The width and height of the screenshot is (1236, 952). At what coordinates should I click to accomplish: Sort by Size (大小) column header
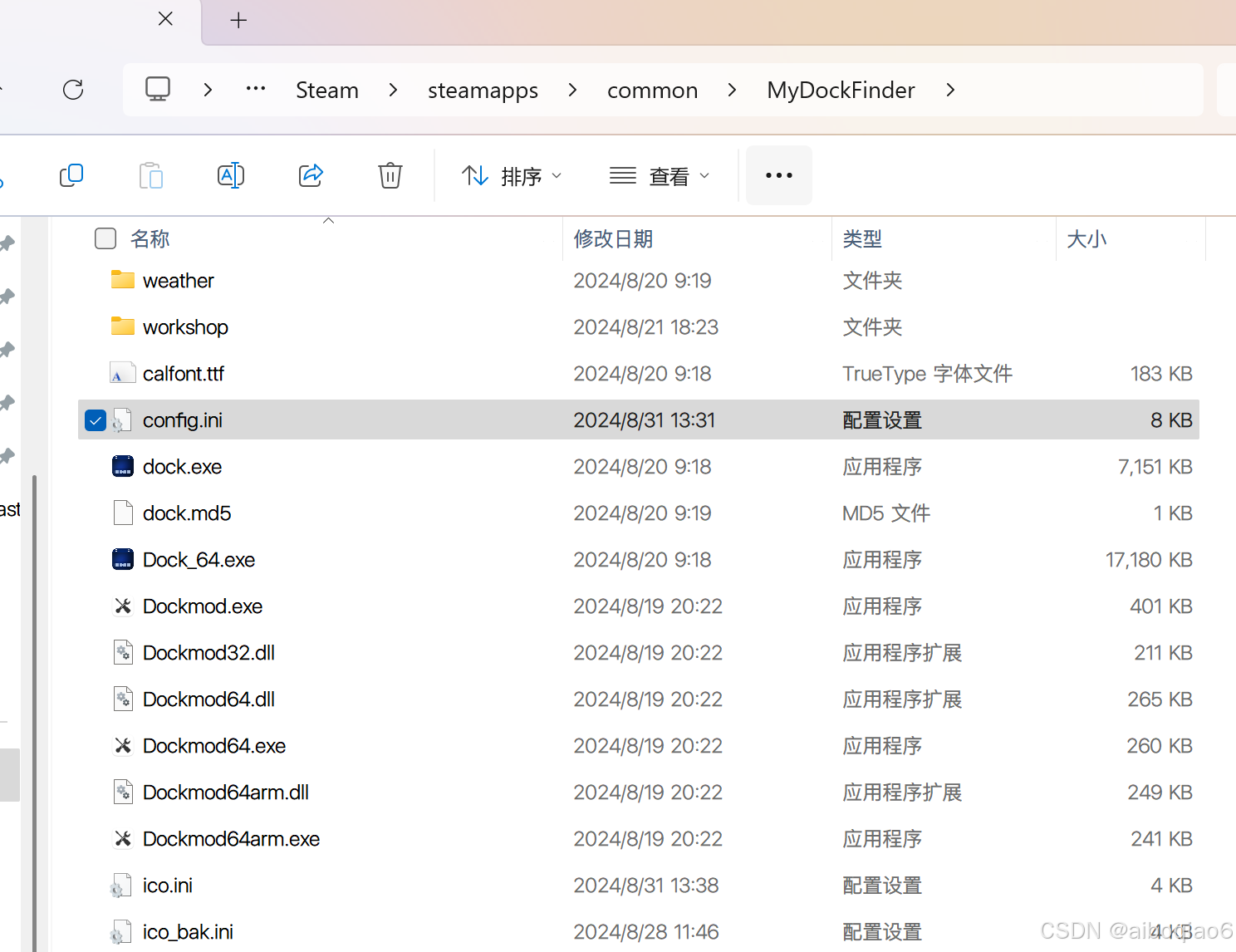pyautogui.click(x=1086, y=239)
